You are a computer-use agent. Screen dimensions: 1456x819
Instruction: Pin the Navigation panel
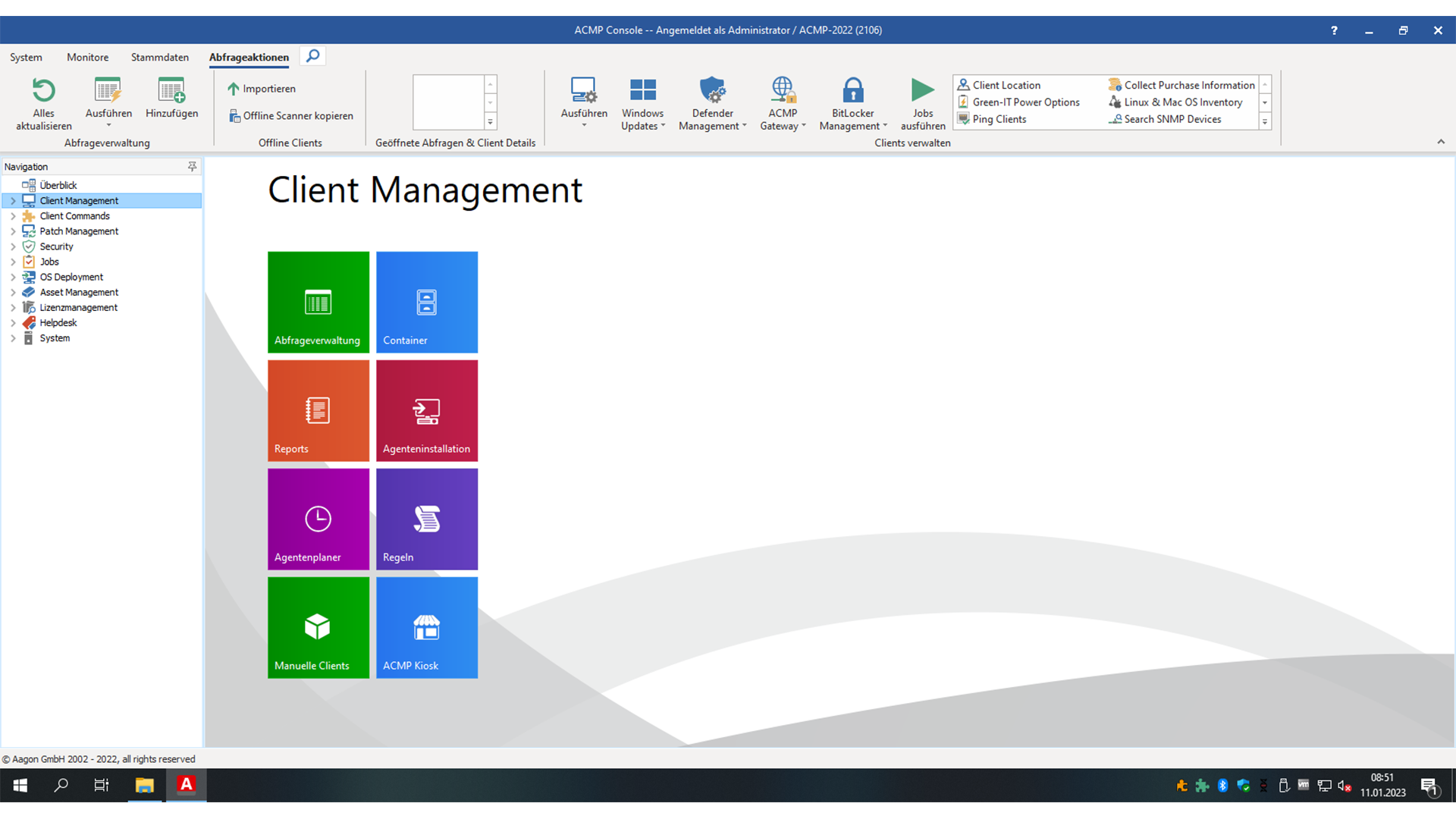(x=193, y=166)
